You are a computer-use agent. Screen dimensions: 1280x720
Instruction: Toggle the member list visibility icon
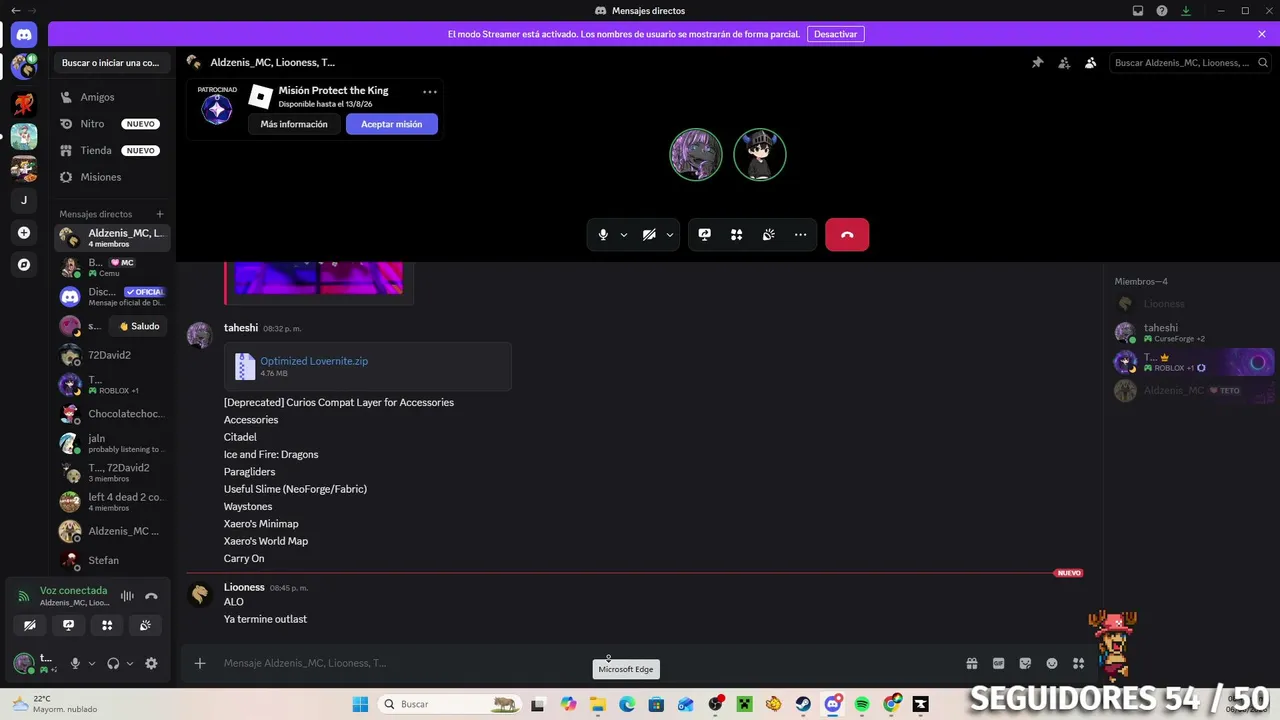coord(1091,63)
